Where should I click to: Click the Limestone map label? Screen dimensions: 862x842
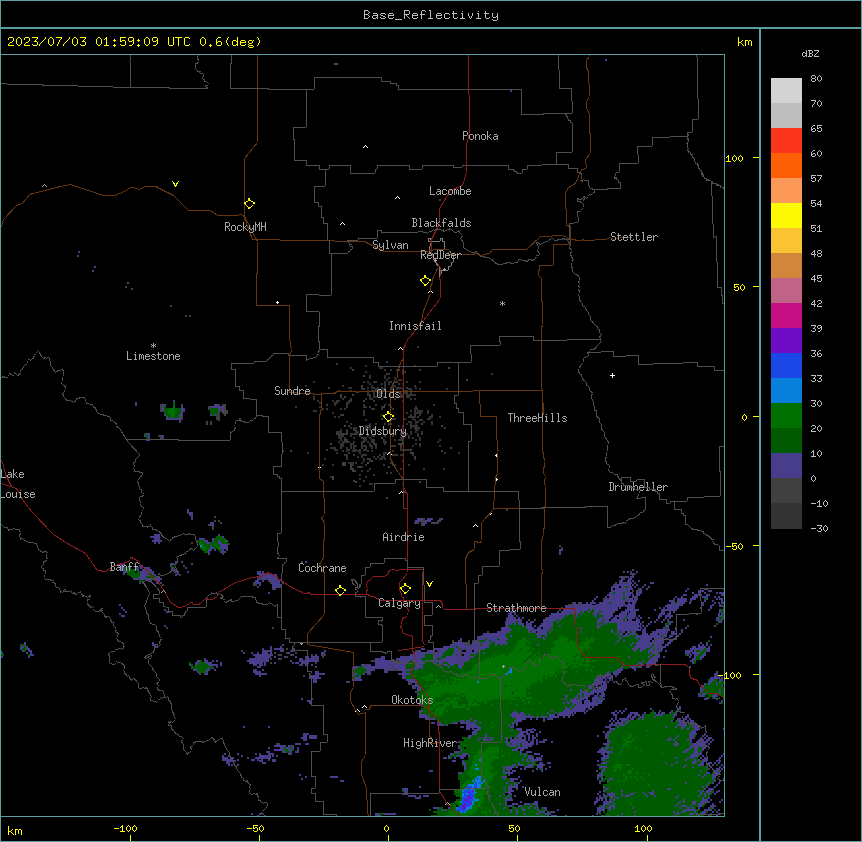point(153,356)
